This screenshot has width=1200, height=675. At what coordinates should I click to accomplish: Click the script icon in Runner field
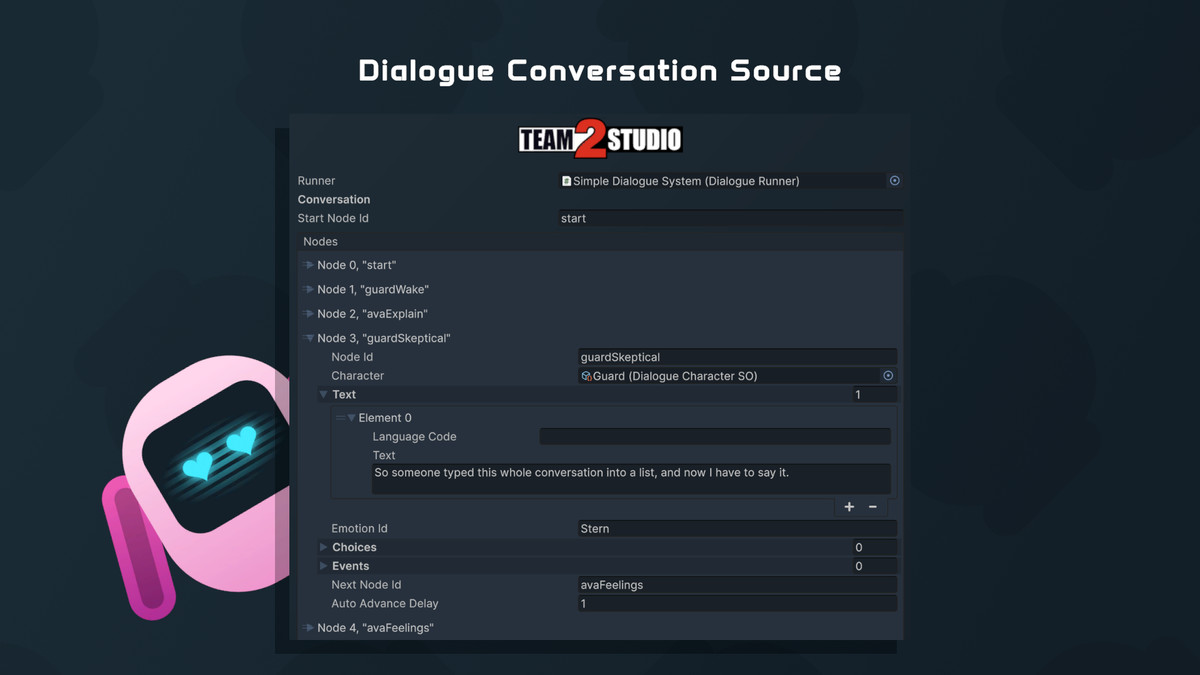[x=566, y=181]
